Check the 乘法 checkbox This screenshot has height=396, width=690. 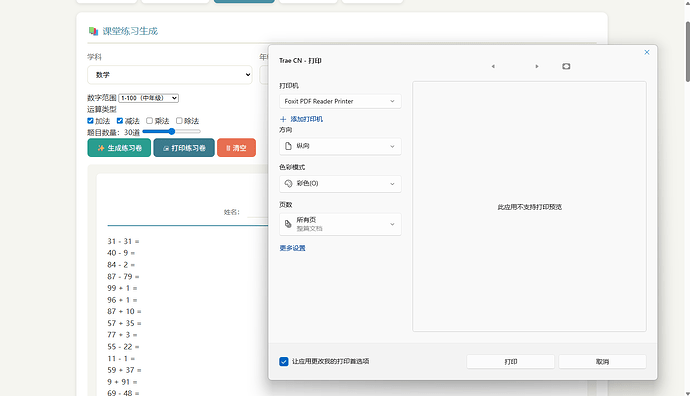[150, 121]
